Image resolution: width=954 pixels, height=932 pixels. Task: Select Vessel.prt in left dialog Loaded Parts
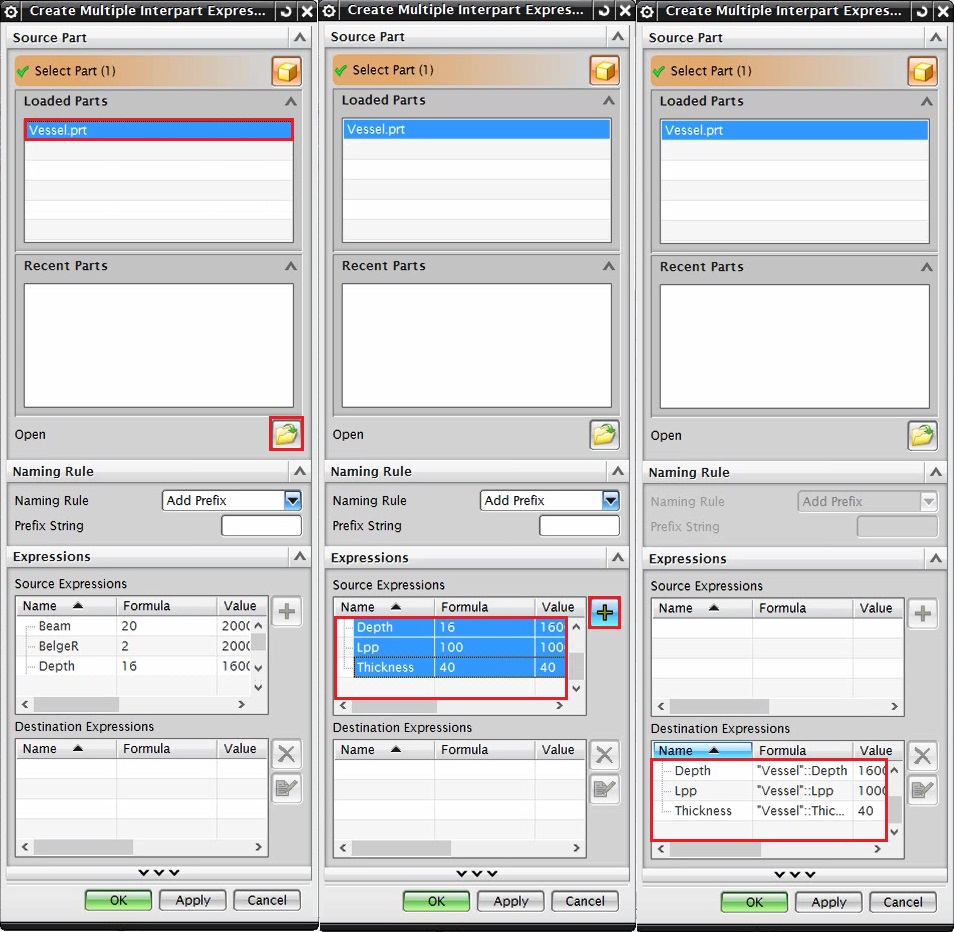tap(159, 130)
